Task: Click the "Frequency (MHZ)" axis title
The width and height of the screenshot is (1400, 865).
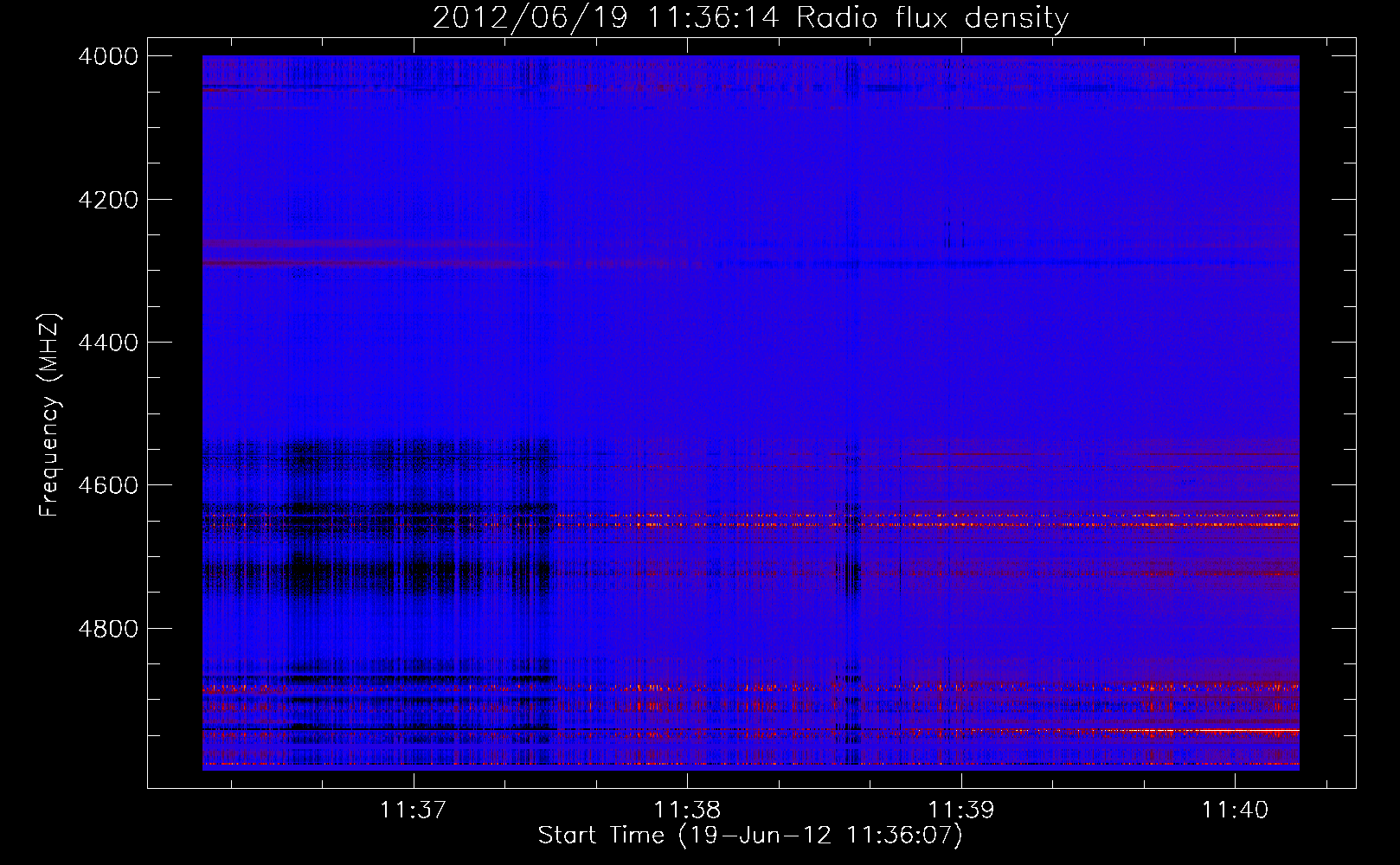Action: tap(49, 415)
